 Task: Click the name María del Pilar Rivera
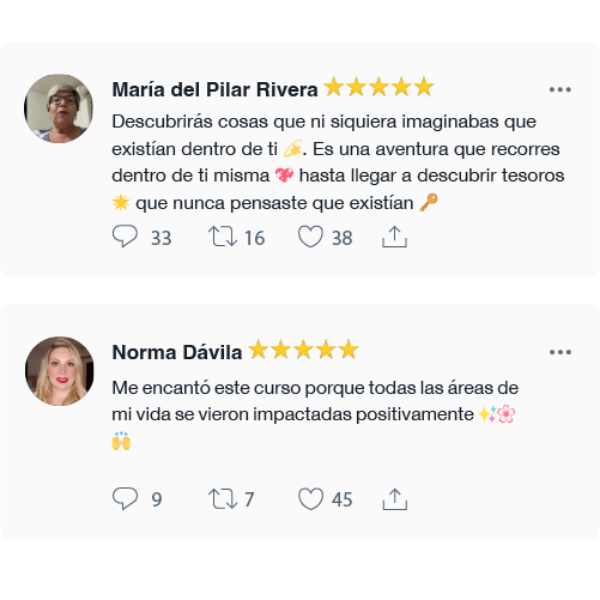click(x=215, y=90)
